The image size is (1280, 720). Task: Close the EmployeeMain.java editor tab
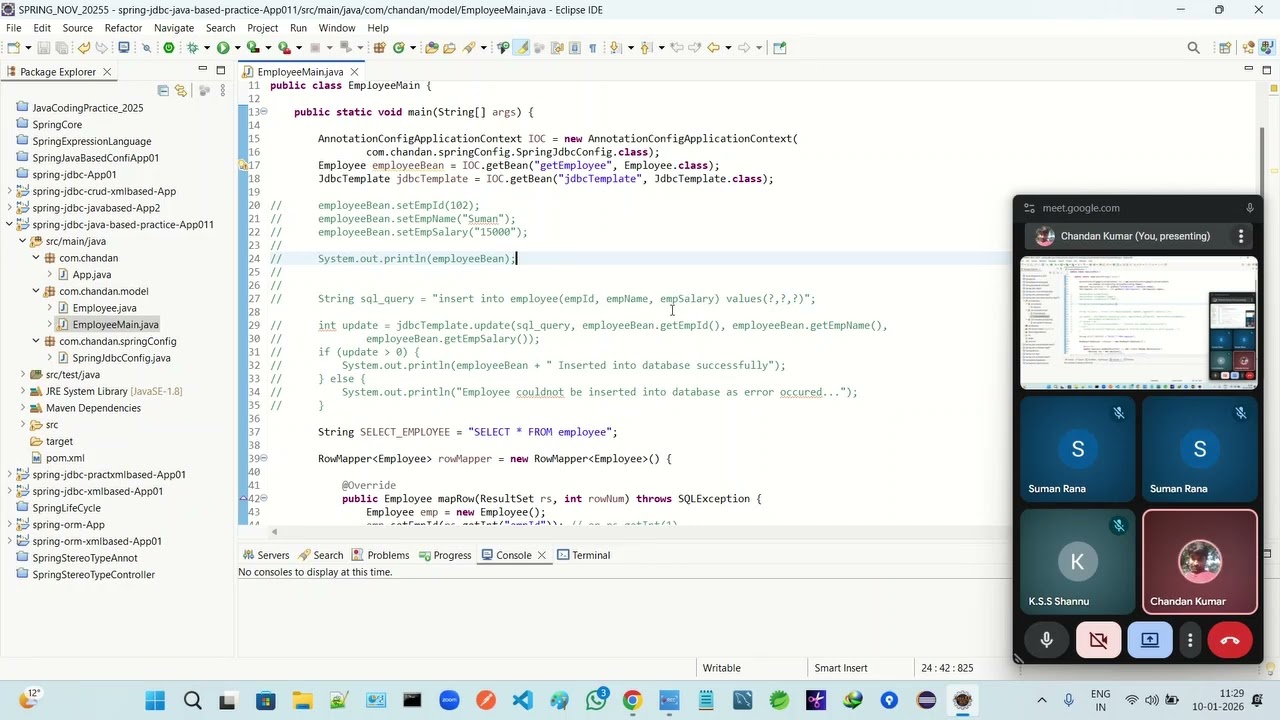click(x=354, y=72)
